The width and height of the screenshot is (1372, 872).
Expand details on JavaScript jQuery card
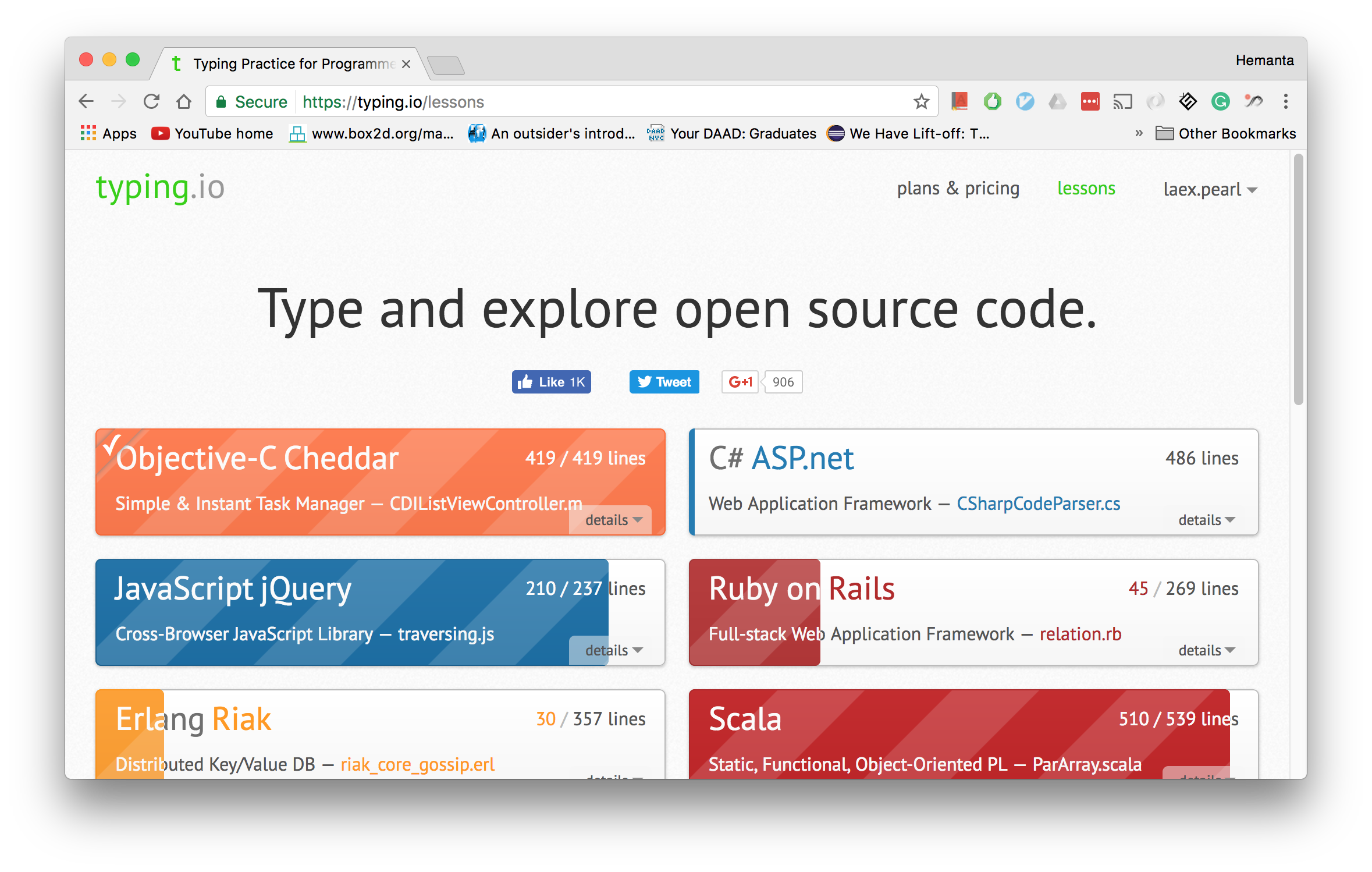coord(613,650)
